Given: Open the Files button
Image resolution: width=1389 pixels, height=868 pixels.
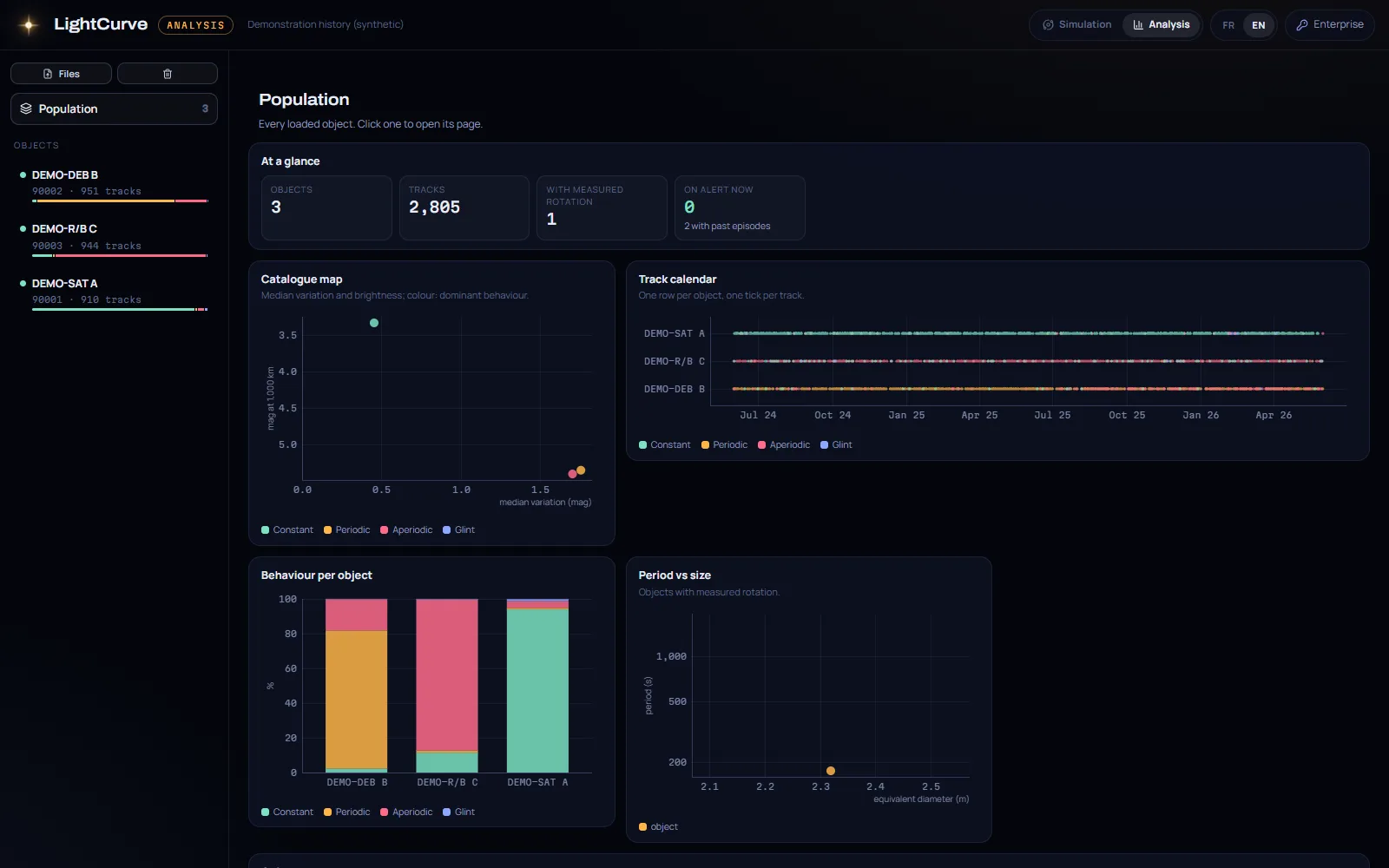Looking at the screenshot, I should tap(61, 74).
